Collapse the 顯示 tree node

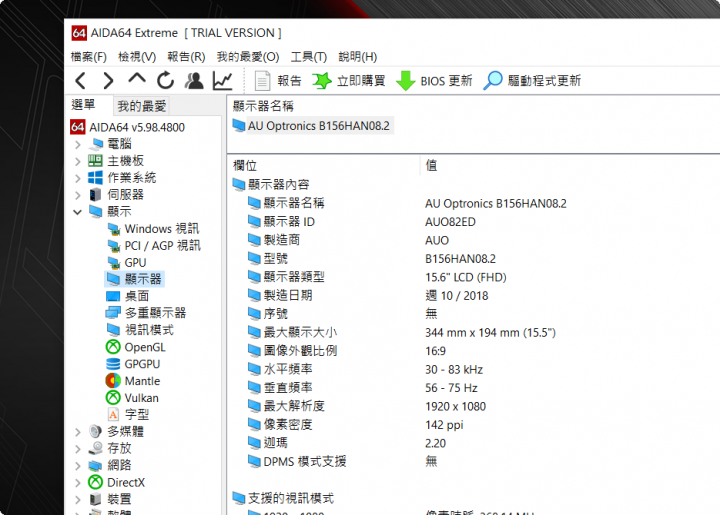[x=78, y=212]
